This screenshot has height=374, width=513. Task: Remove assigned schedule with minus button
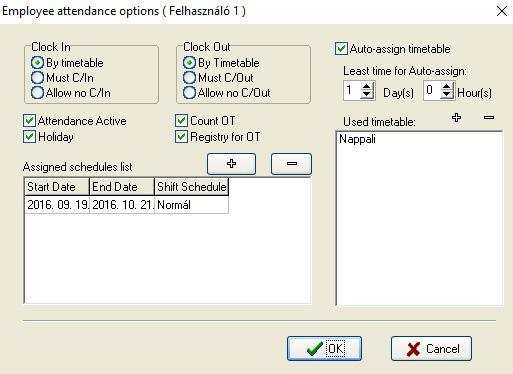click(292, 164)
